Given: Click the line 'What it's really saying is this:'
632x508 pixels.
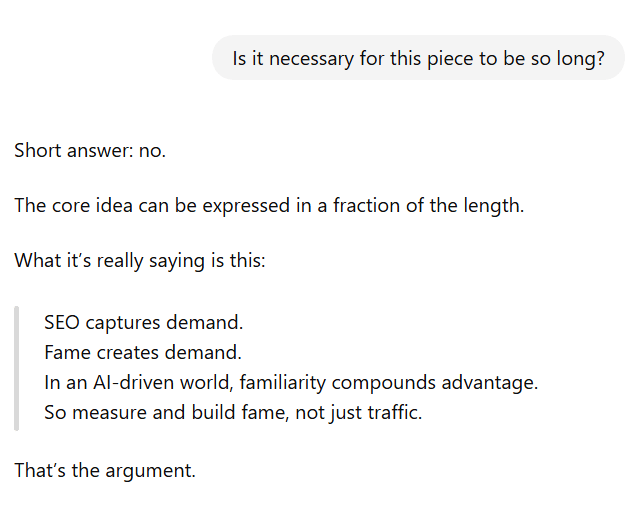Looking at the screenshot, I should tap(139, 261).
